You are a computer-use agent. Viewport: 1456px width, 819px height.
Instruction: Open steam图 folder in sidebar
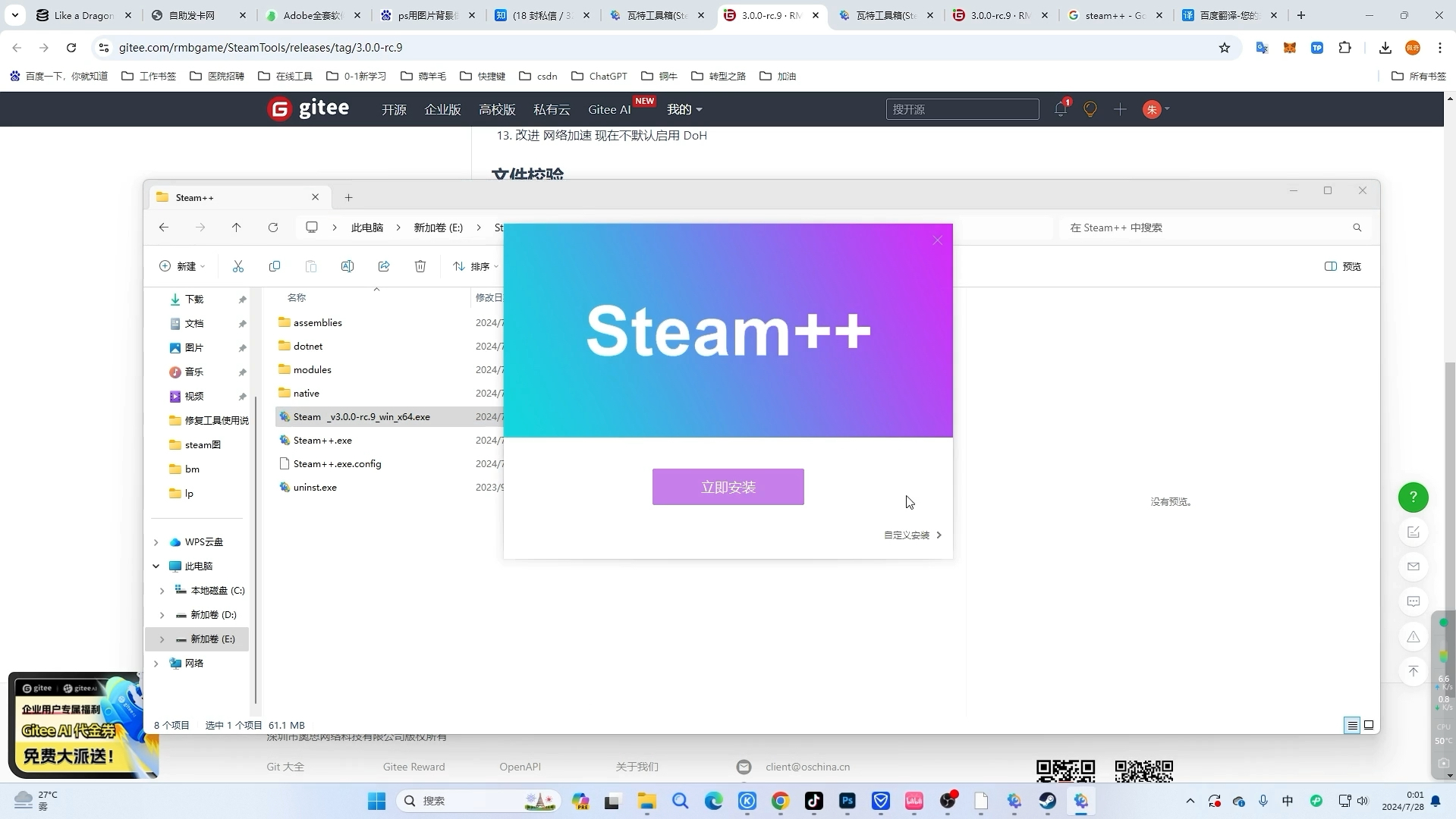click(x=202, y=444)
